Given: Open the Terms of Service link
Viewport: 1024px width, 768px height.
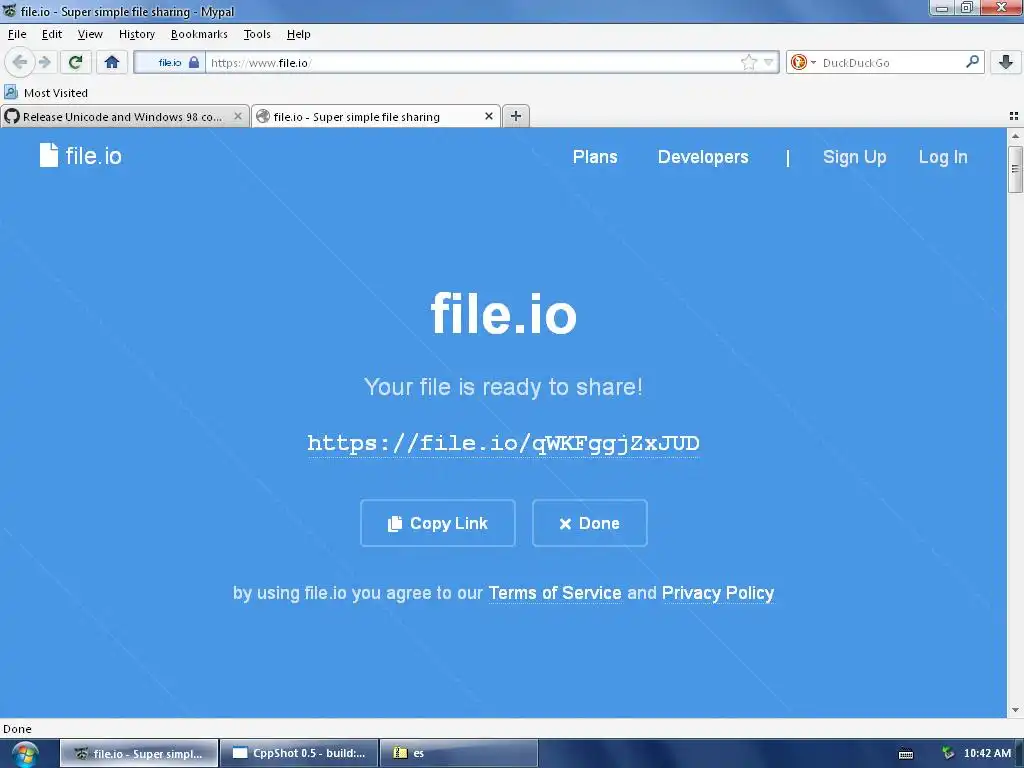Looking at the screenshot, I should coord(555,593).
